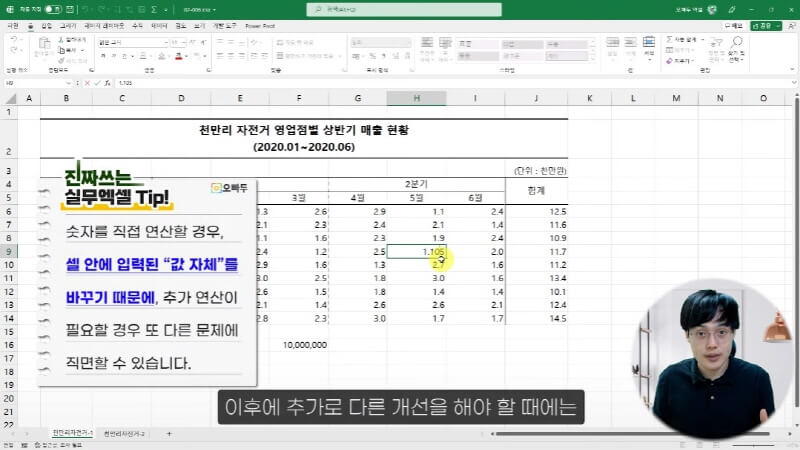This screenshot has width=800, height=450.
Task: Open the 파일 (File) tab
Action: click(13, 26)
